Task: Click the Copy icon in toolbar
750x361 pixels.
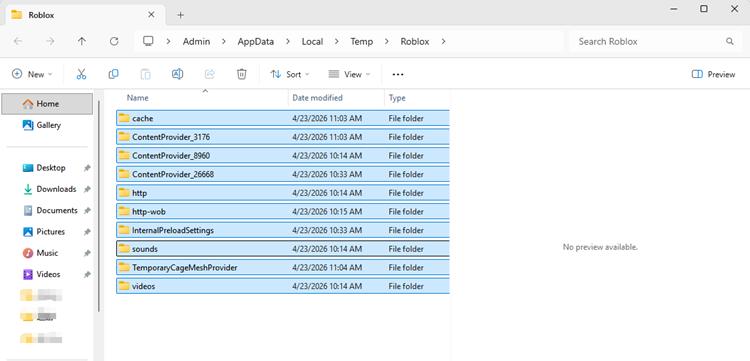Action: pyautogui.click(x=113, y=74)
